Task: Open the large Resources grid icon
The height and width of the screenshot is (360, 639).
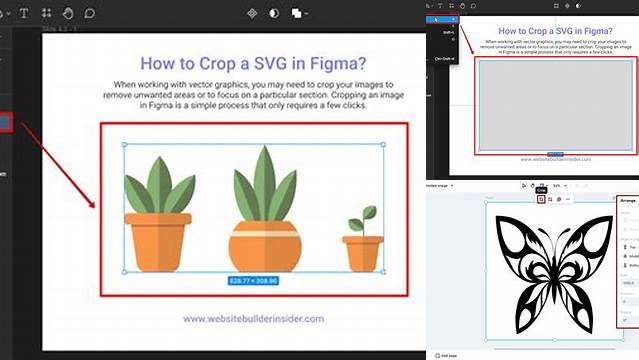Action: click(46, 13)
